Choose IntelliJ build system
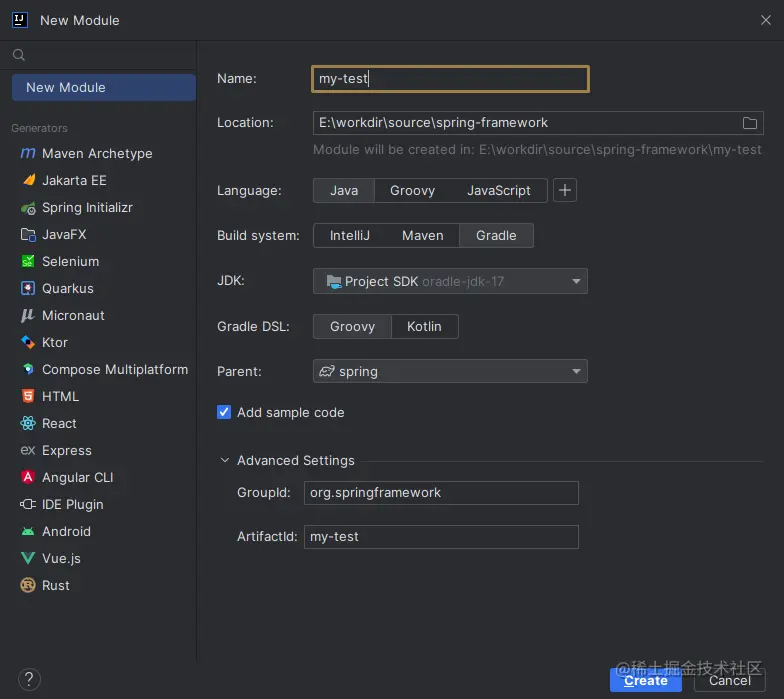 coord(350,236)
